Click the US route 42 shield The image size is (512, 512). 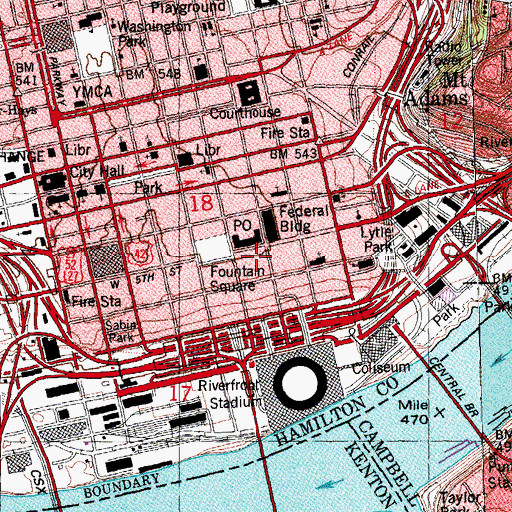coord(140,254)
